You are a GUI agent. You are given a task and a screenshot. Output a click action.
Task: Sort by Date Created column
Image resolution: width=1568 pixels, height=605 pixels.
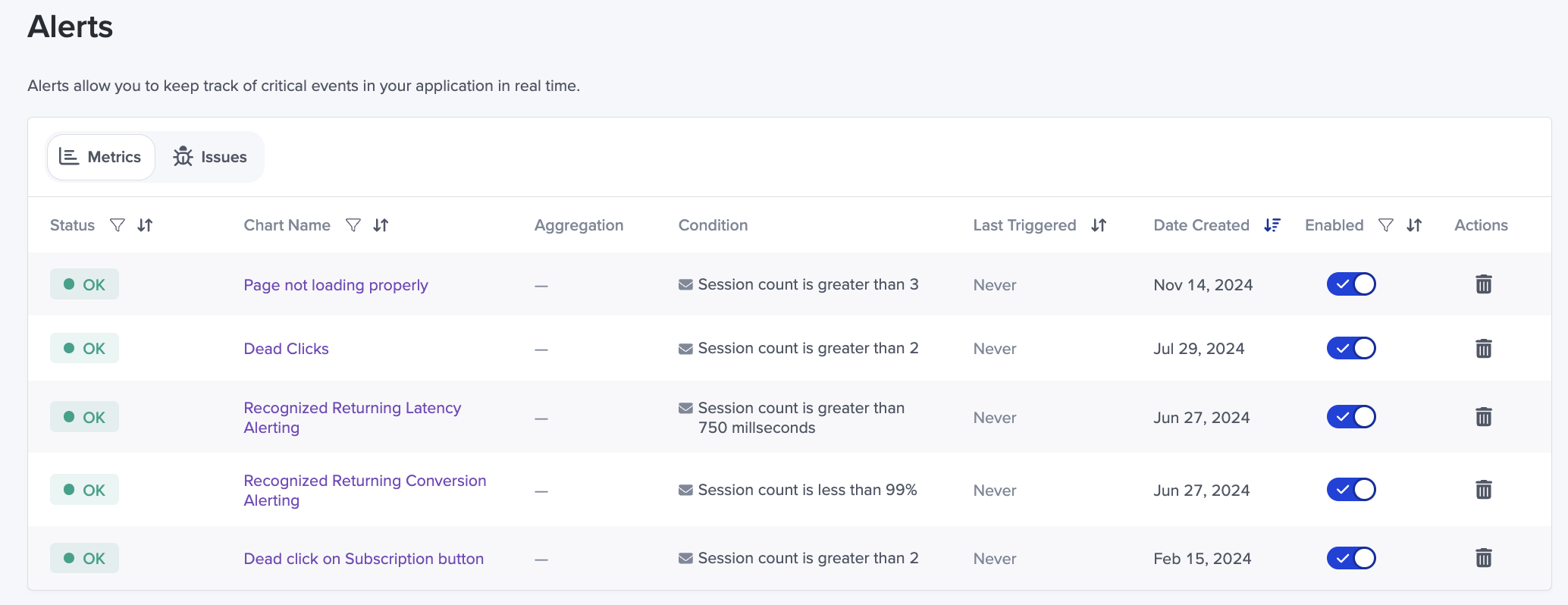click(x=1272, y=225)
